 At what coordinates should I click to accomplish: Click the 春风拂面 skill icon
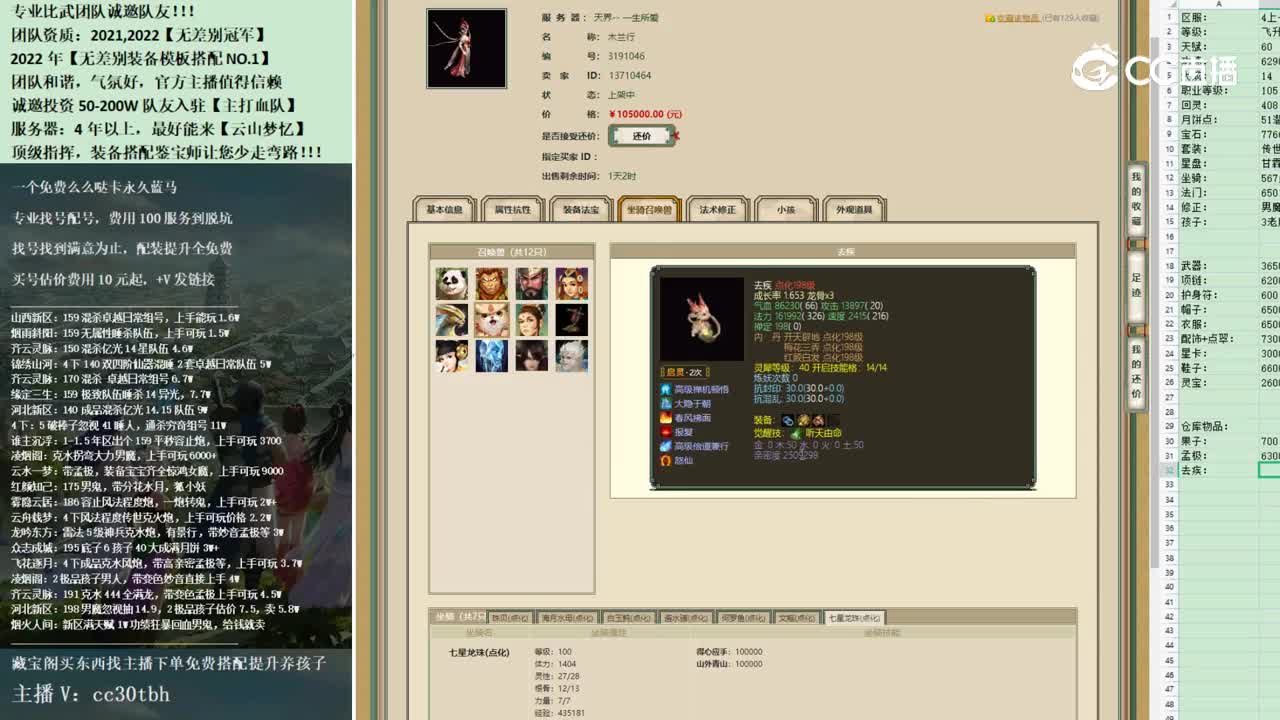pos(666,417)
